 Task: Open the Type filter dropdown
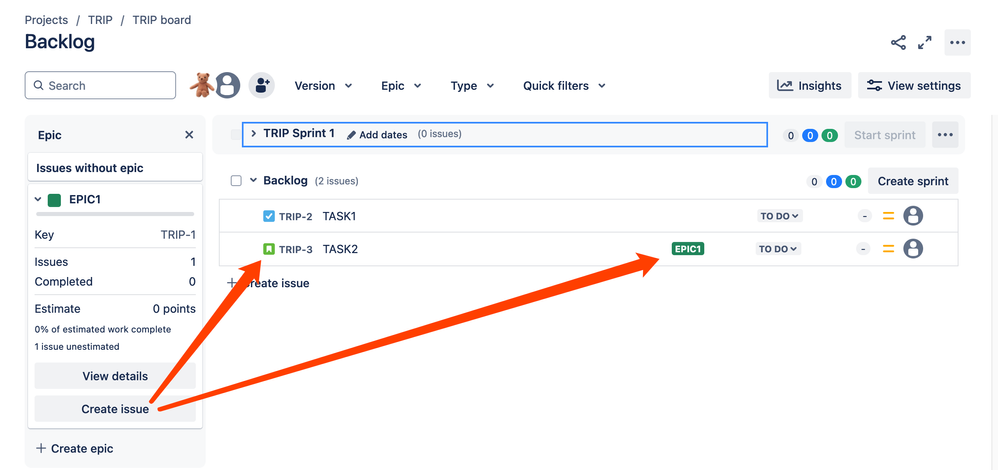click(x=472, y=85)
